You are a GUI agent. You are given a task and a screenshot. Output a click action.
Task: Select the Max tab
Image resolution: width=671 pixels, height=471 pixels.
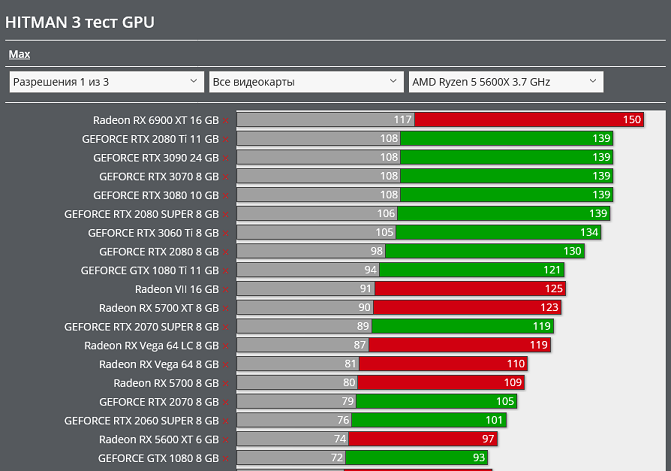click(19, 54)
